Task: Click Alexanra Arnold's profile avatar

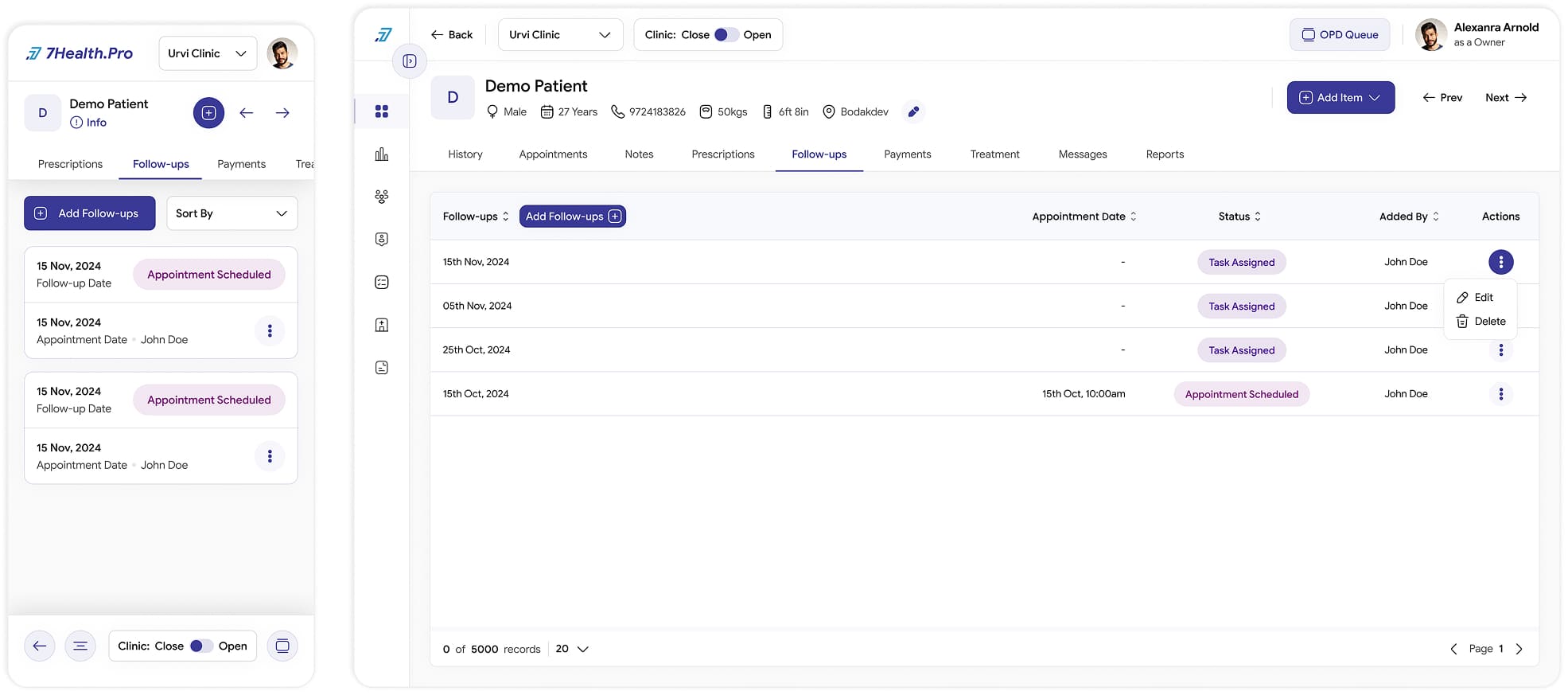Action: 1430,35
